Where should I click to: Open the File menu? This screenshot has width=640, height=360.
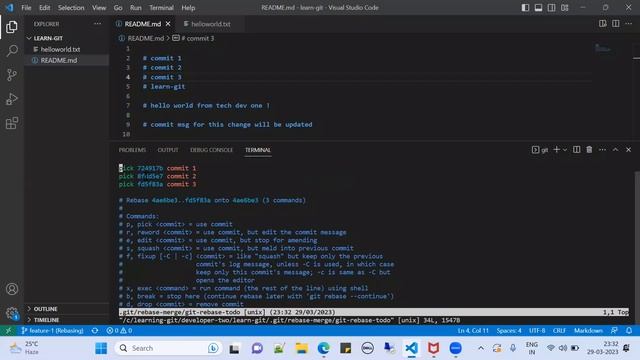(26, 7)
